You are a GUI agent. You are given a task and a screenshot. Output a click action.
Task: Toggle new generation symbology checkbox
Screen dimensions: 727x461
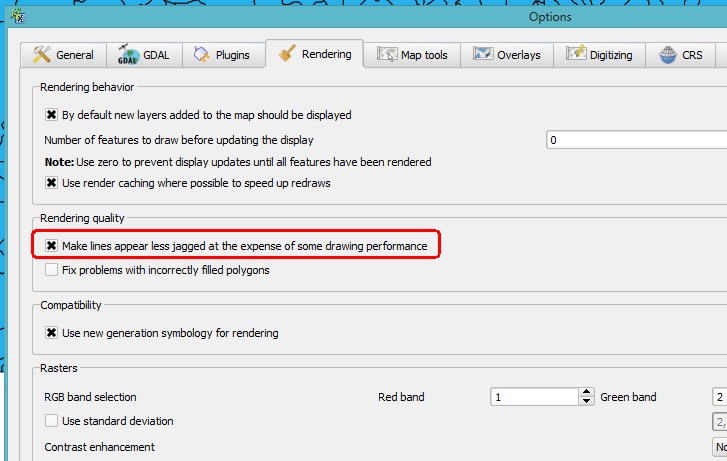(x=51, y=333)
